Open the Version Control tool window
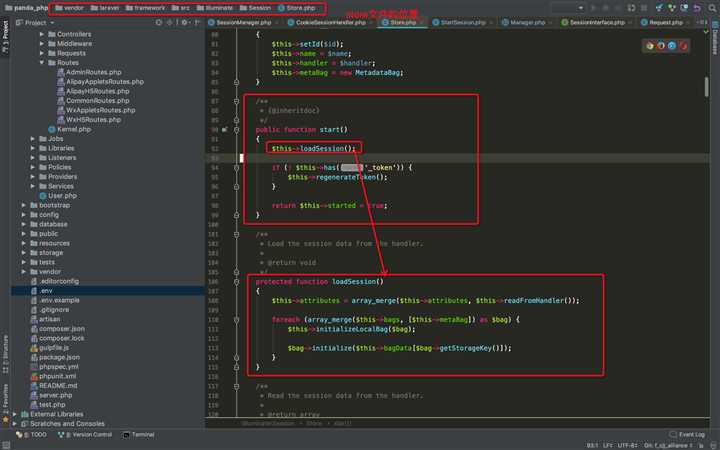720x450 pixels. click(x=85, y=434)
